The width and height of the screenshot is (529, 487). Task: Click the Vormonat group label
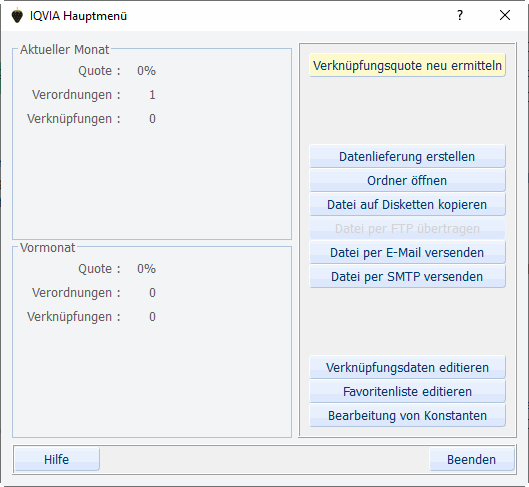click(48, 248)
